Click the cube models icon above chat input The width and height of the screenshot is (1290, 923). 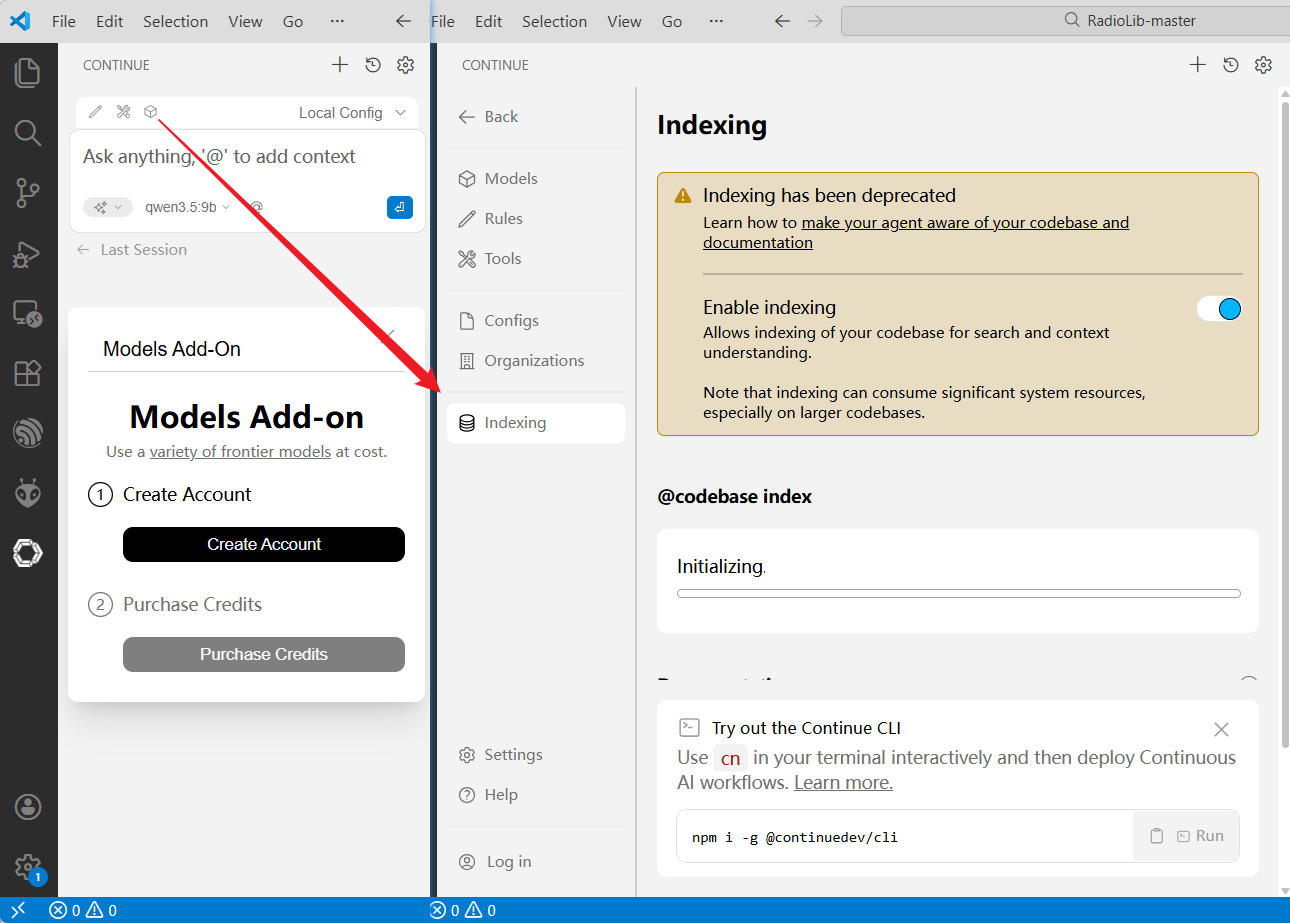(x=150, y=112)
